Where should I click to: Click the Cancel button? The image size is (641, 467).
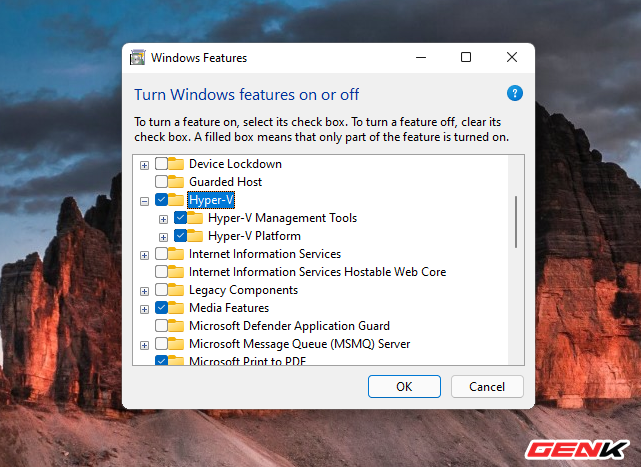click(x=487, y=386)
